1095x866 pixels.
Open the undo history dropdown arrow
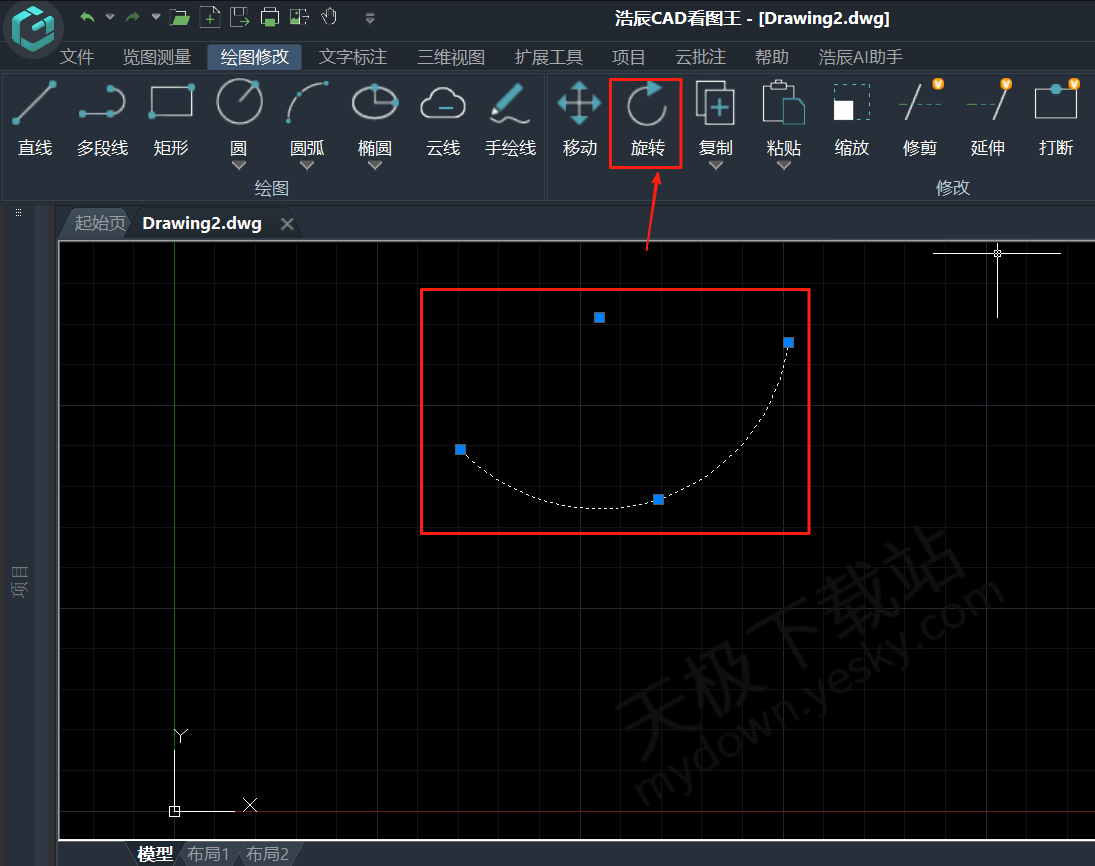[110, 17]
